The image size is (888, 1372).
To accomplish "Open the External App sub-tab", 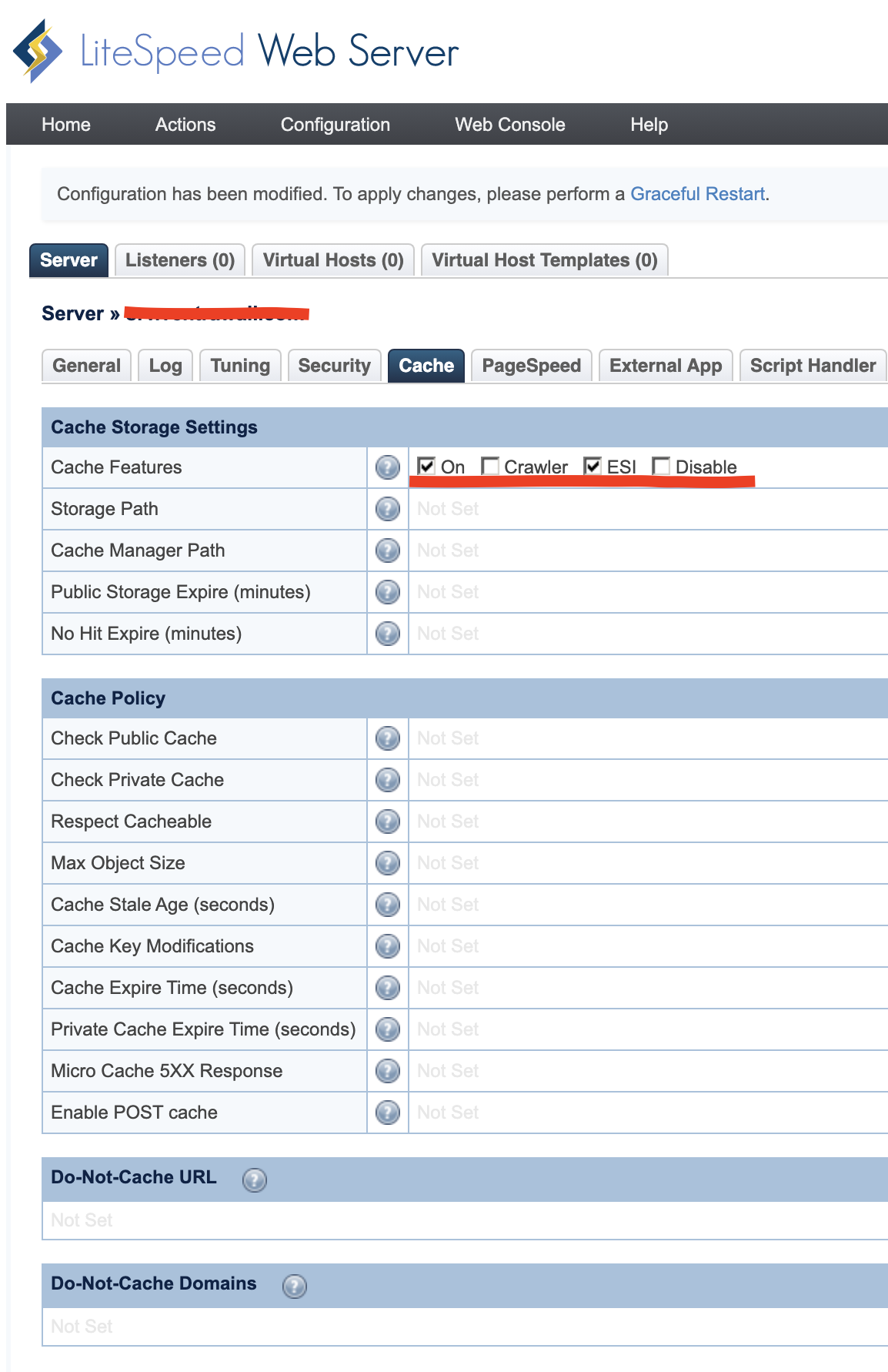I will (666, 366).
